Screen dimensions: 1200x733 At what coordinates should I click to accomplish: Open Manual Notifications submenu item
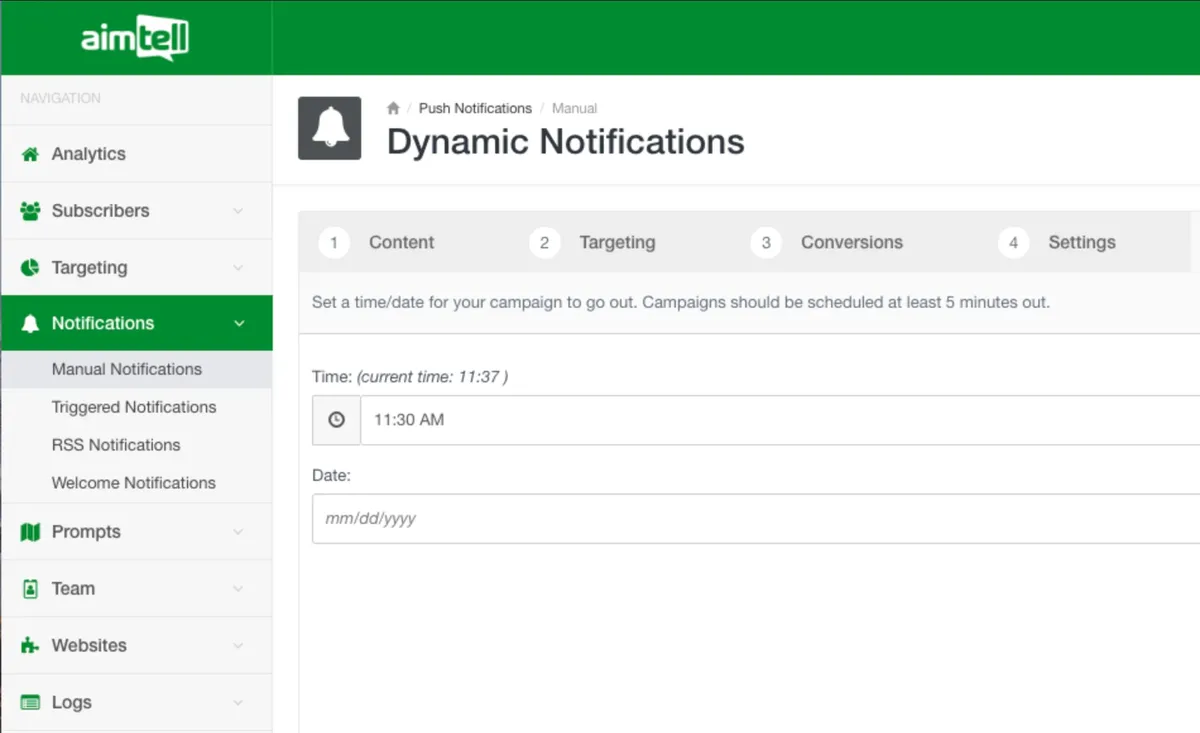136,369
